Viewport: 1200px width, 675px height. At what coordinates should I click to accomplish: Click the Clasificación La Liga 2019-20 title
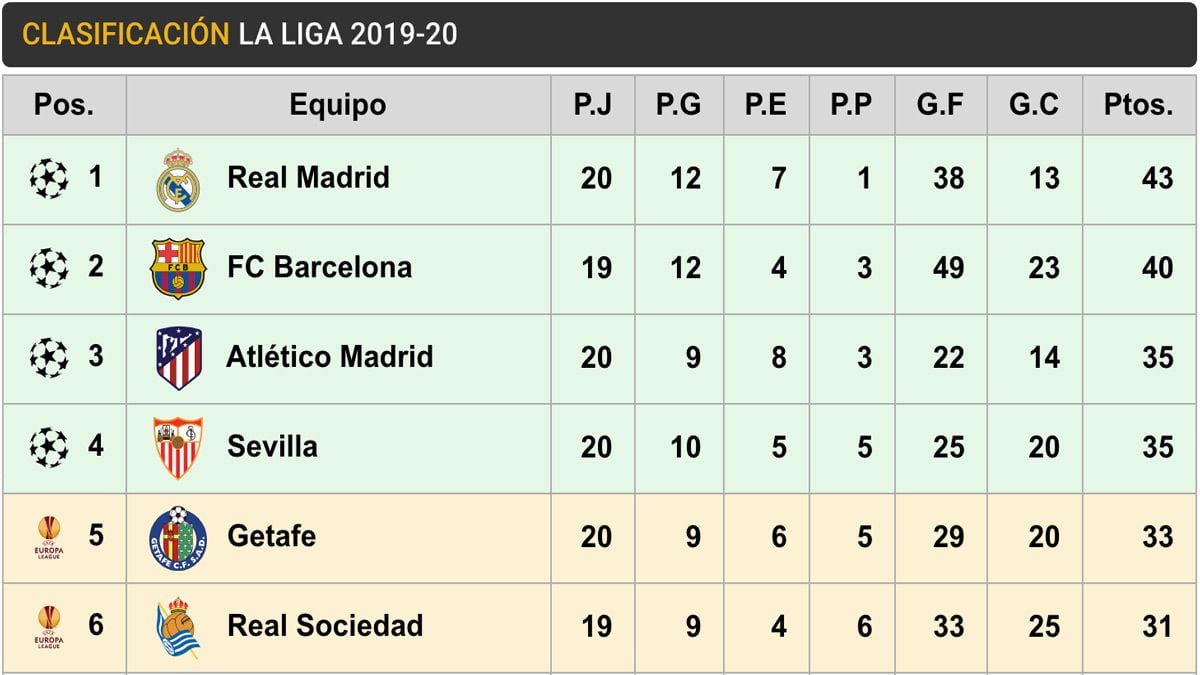[240, 34]
